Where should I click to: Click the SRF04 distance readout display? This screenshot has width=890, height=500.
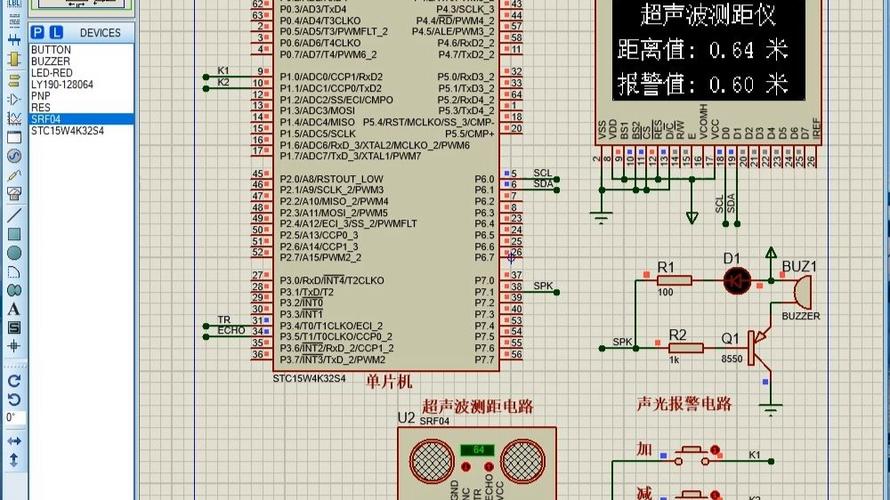pyautogui.click(x=477, y=449)
